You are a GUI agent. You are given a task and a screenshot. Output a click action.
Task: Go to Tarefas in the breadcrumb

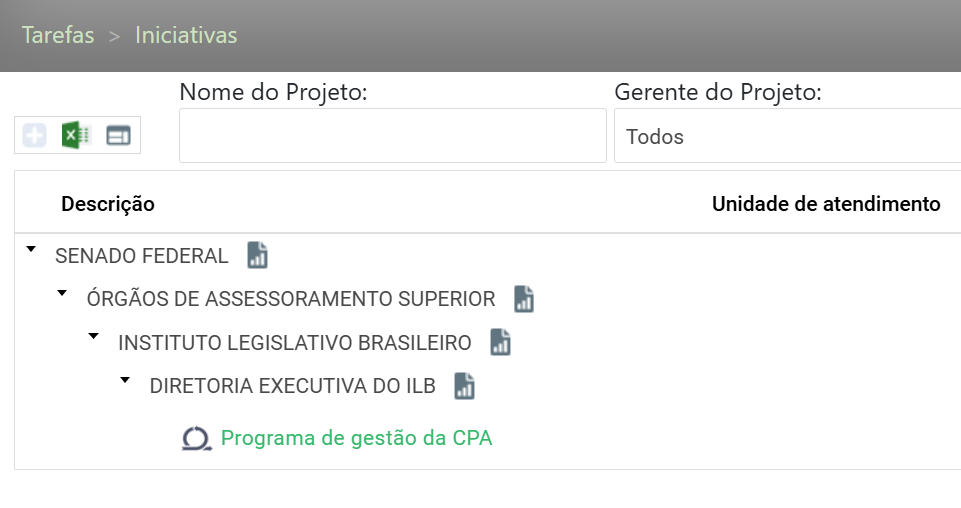coord(58,36)
